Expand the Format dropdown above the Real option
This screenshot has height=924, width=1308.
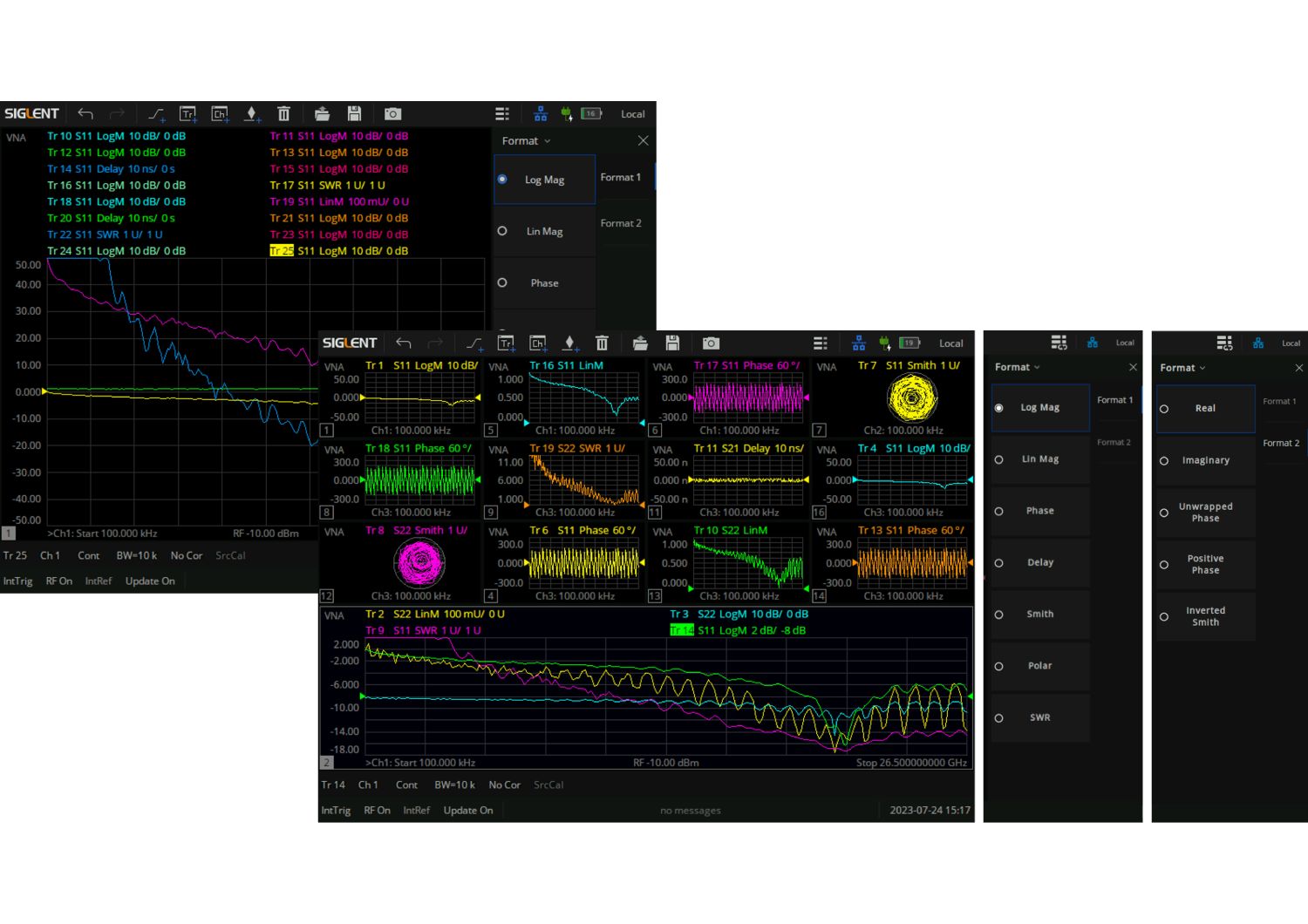click(1182, 368)
